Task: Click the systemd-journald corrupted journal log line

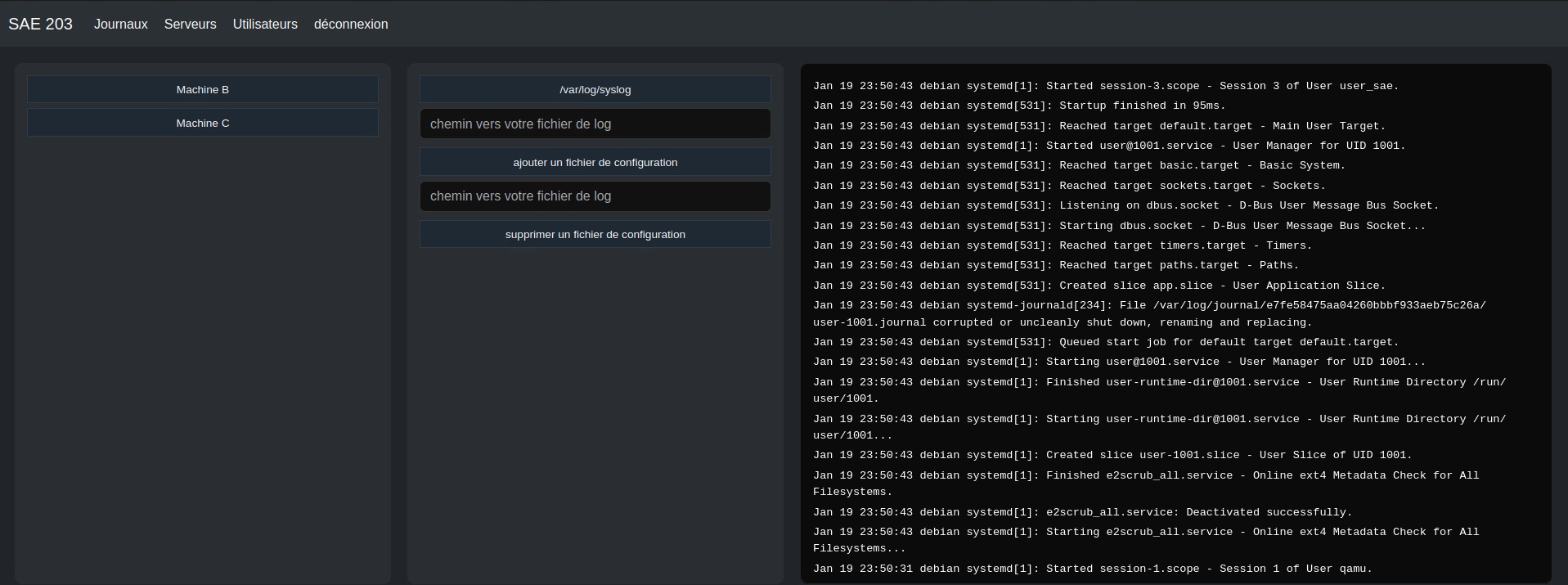Action: click(x=1149, y=313)
